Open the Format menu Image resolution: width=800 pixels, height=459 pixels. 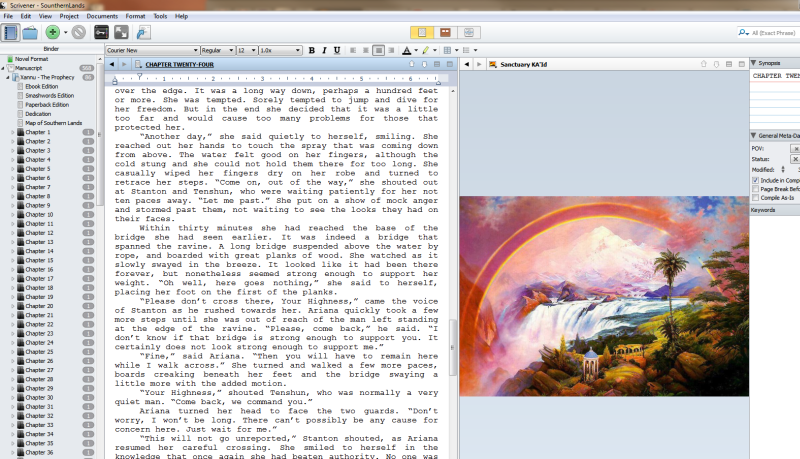(135, 16)
